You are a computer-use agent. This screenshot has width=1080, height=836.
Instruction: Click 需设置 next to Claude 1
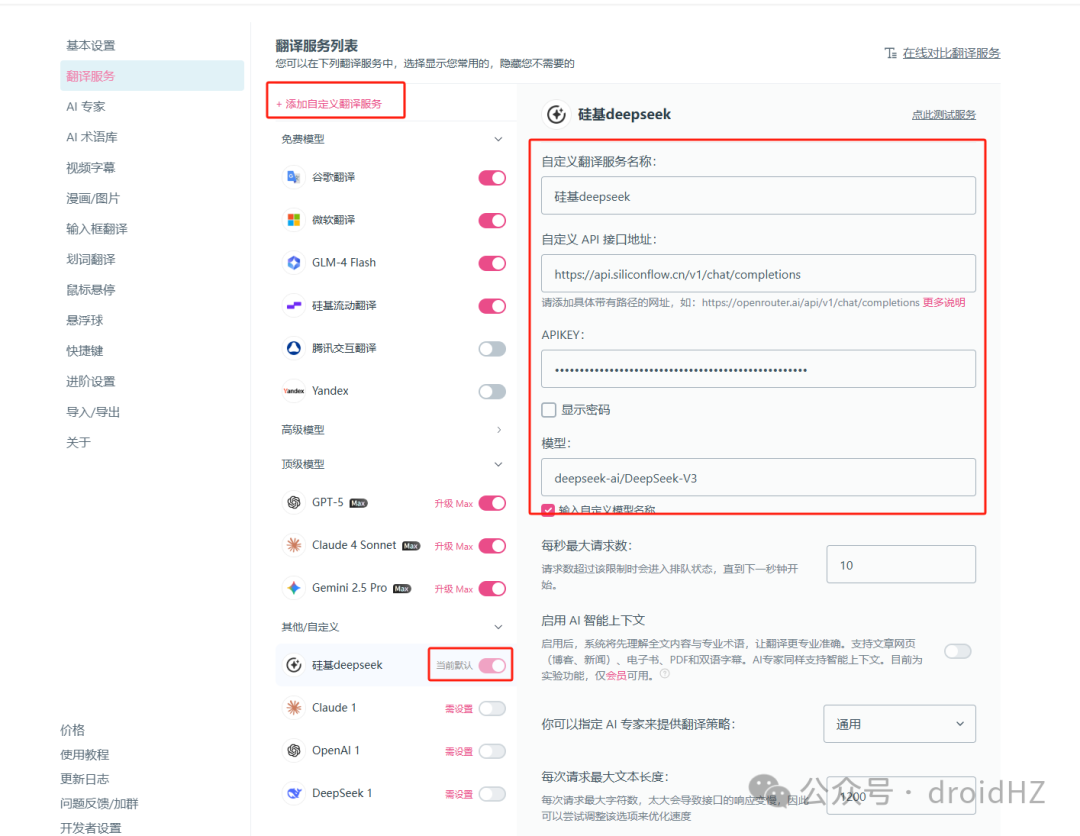459,709
